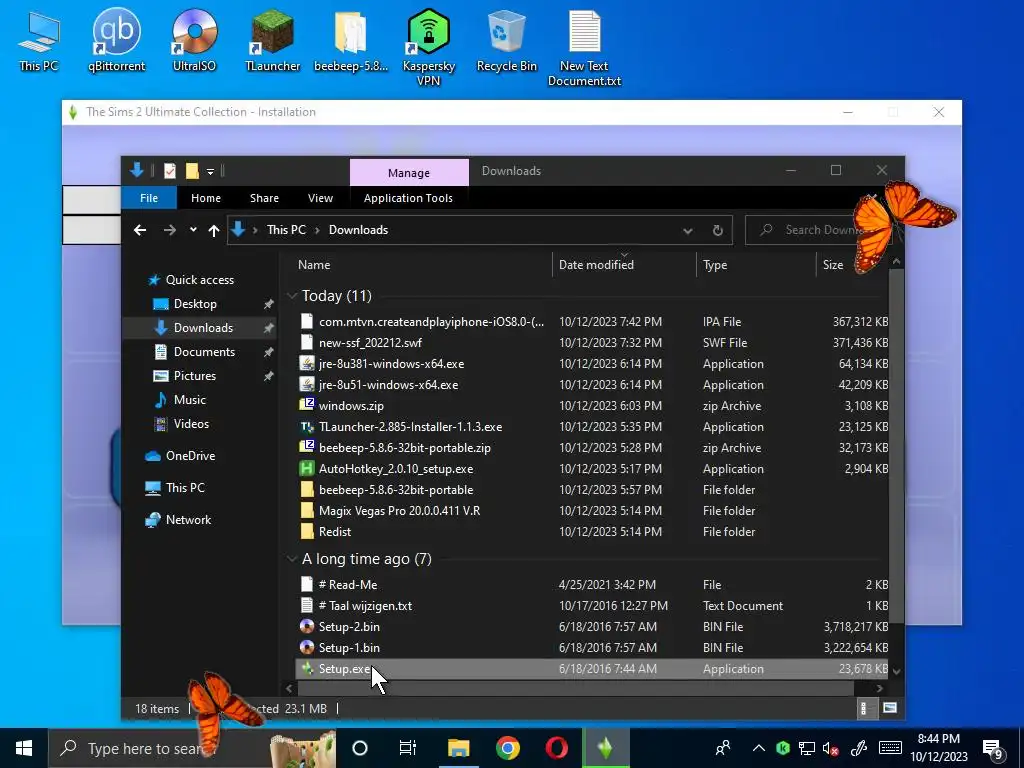Click the horizontal scrollbar of file list
This screenshot has height=768, width=1024.
tap(575, 688)
